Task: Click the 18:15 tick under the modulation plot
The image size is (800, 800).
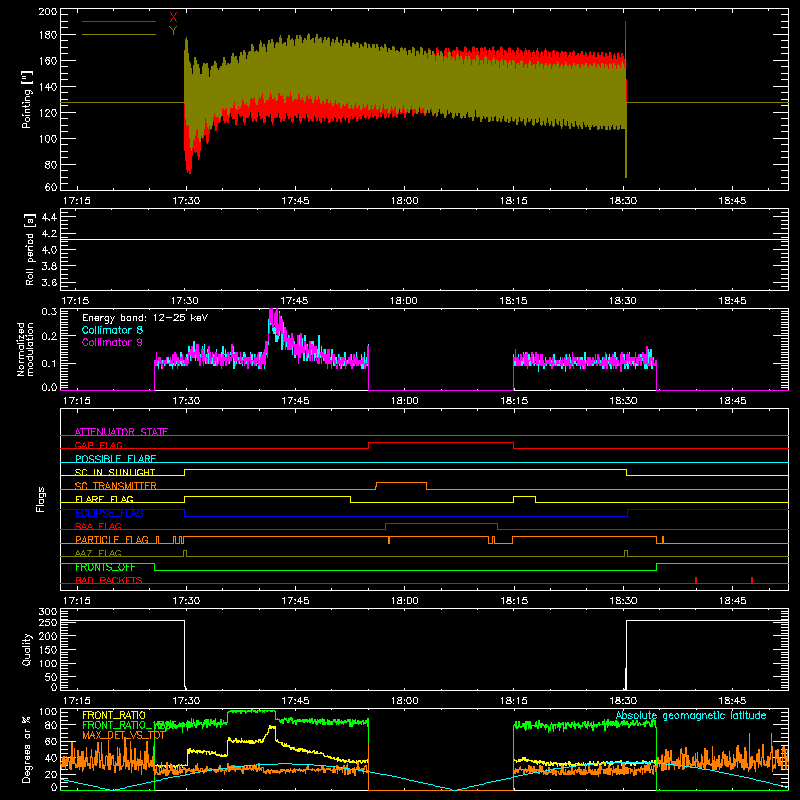Action: coord(513,401)
